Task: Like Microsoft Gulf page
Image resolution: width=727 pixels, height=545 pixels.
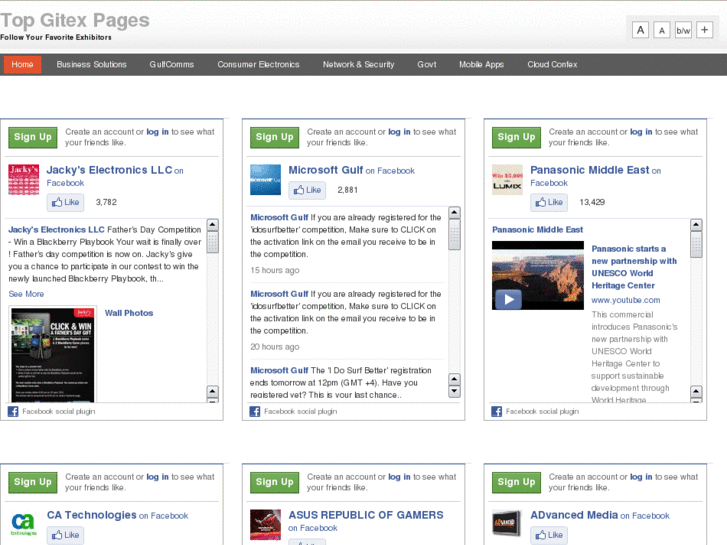Action: pos(307,190)
